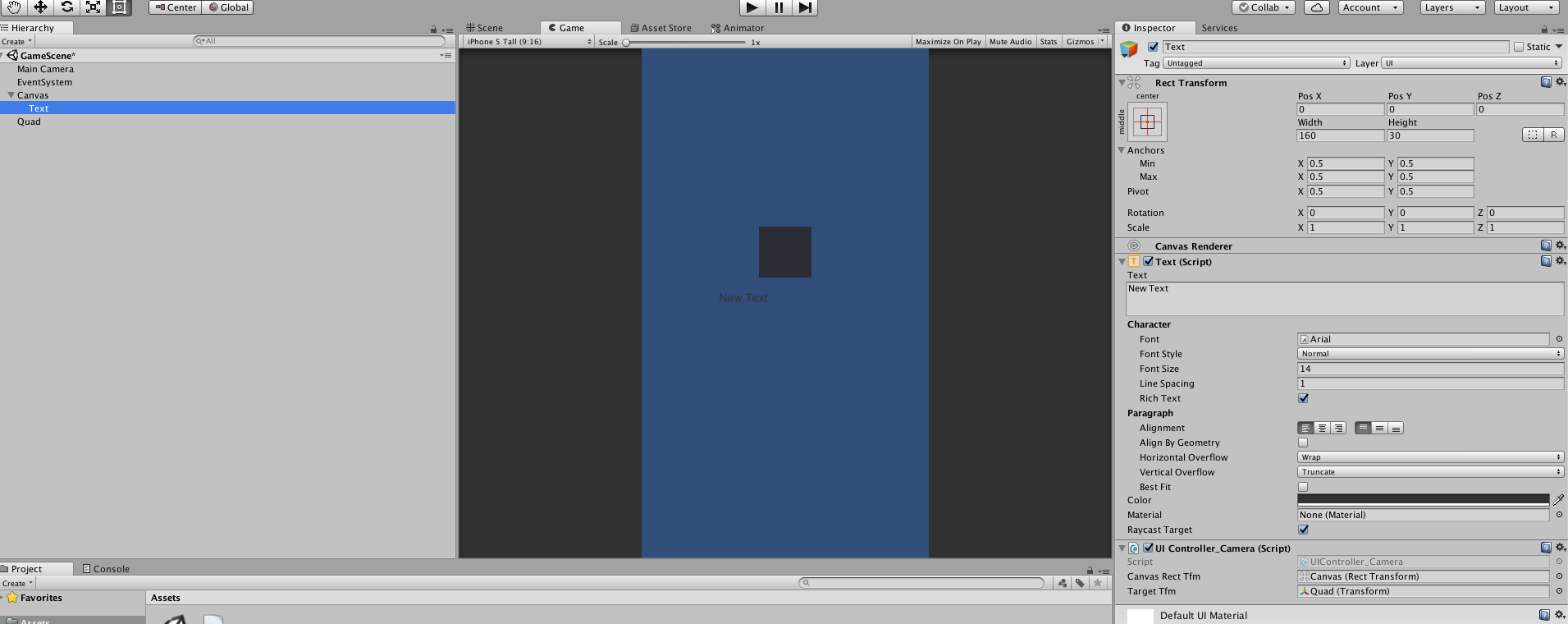Select the Hand tool in toolbar
Image resolution: width=1568 pixels, height=624 pixels.
coord(14,7)
